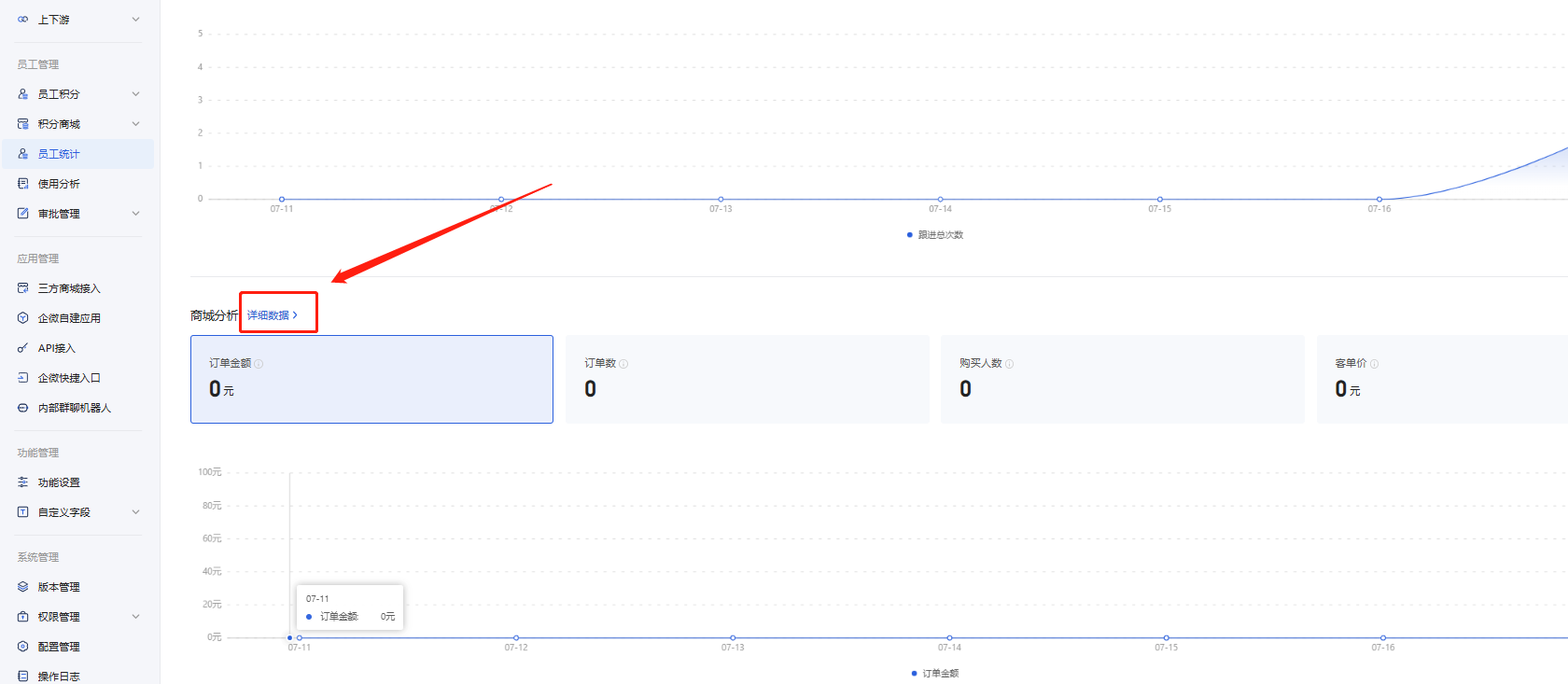The height and width of the screenshot is (684, 1568).
Task: Toggle 跟进总次数 legend series
Action: coord(935,235)
